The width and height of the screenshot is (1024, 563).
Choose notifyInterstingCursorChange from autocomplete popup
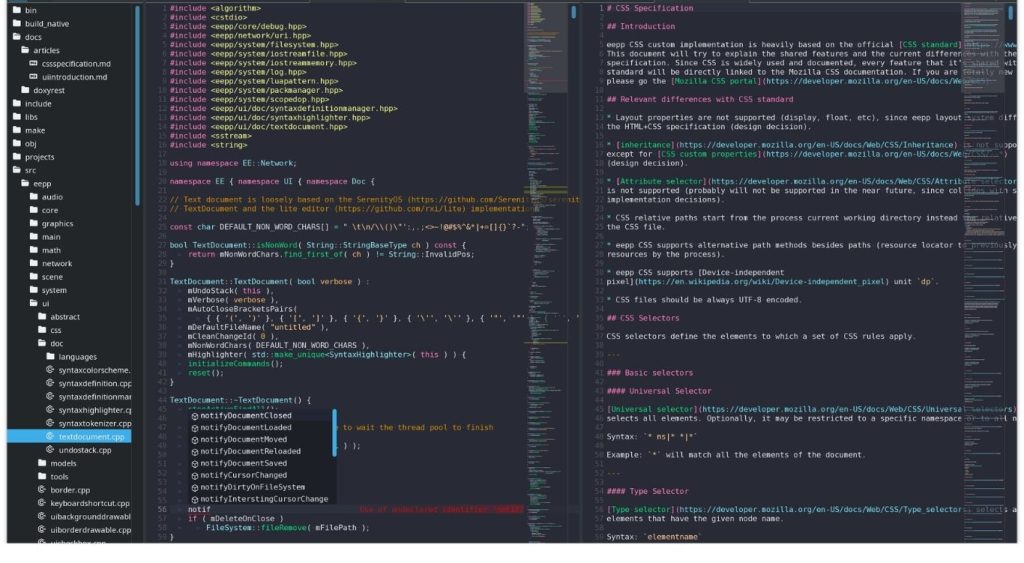260,499
